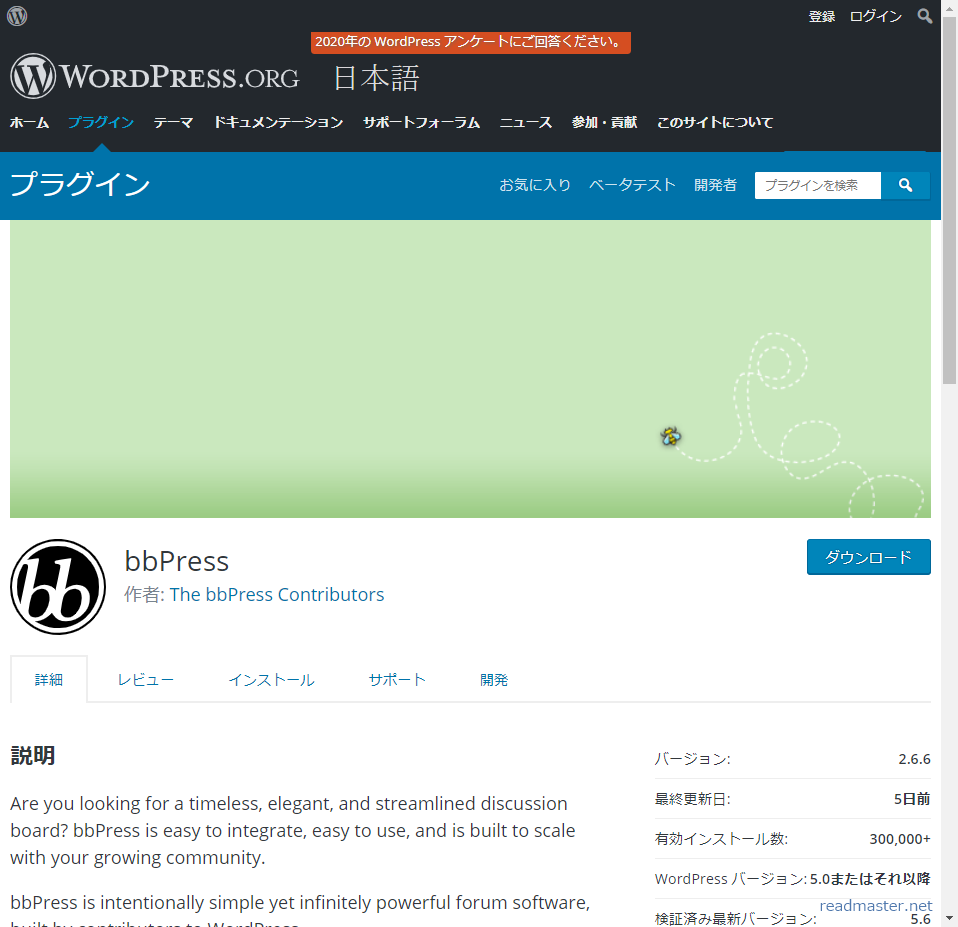Click the ログイン link
This screenshot has width=958, height=927.
click(875, 16)
